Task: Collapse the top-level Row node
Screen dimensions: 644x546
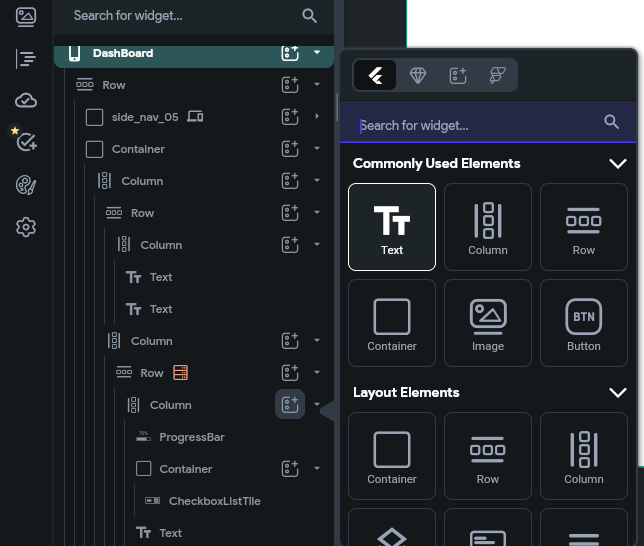Action: pos(317,84)
